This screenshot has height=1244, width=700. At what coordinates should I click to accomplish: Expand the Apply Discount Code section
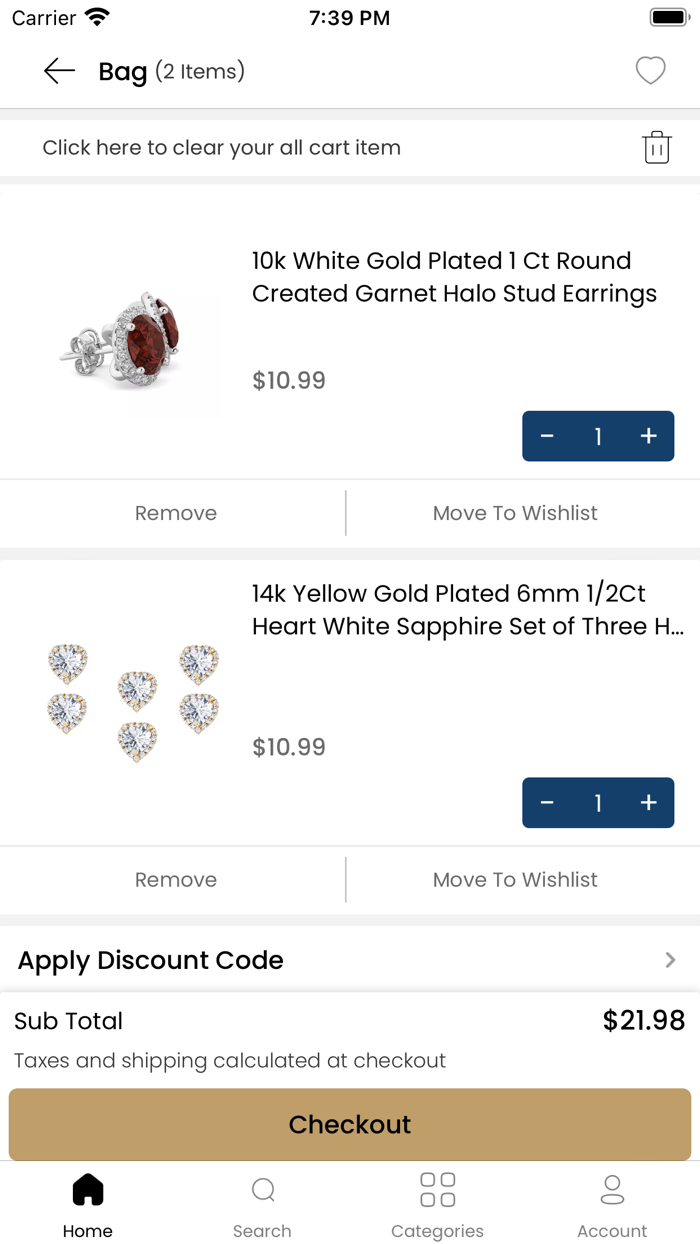tap(150, 960)
